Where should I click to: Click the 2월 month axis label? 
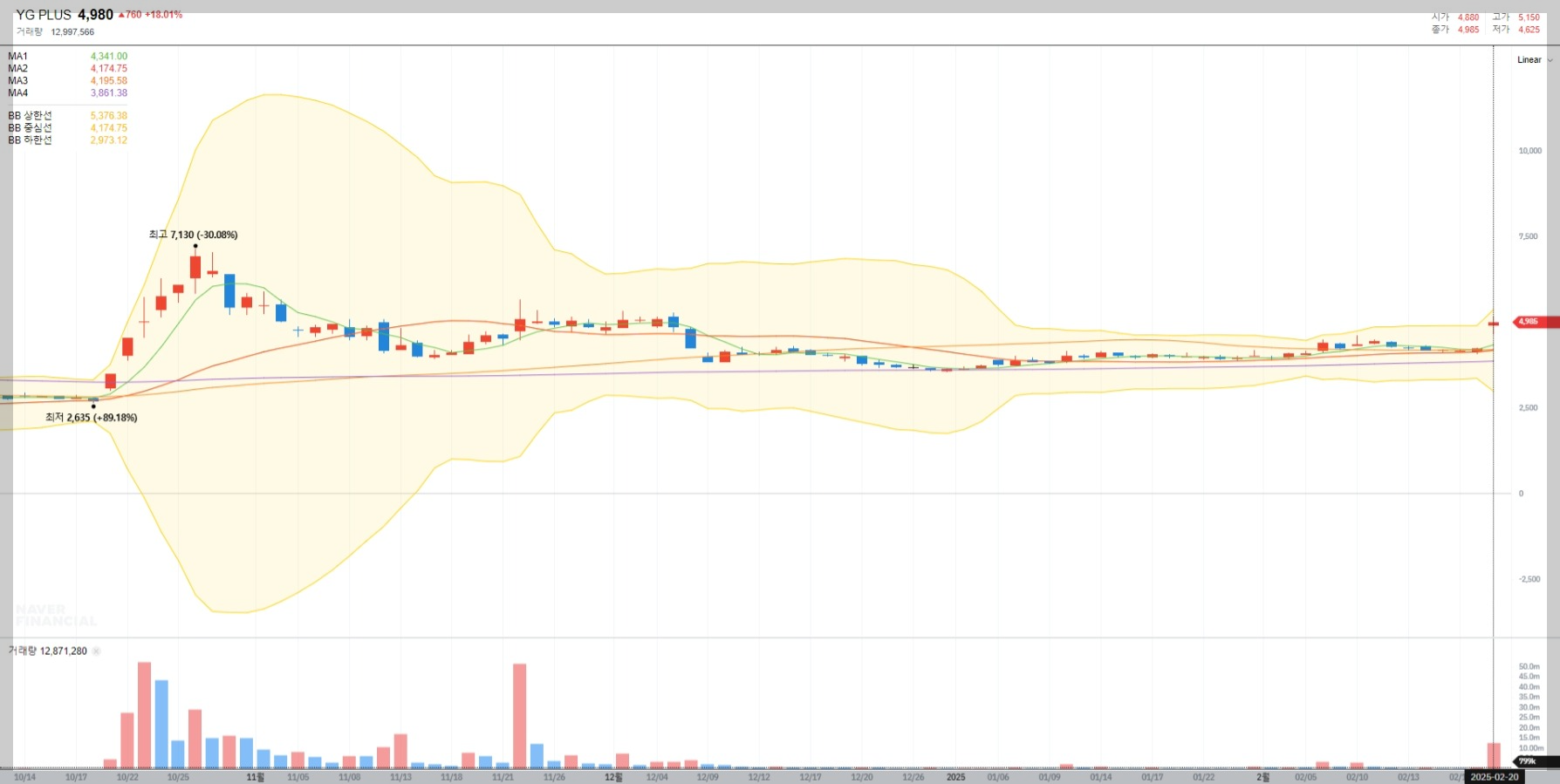point(1262,777)
